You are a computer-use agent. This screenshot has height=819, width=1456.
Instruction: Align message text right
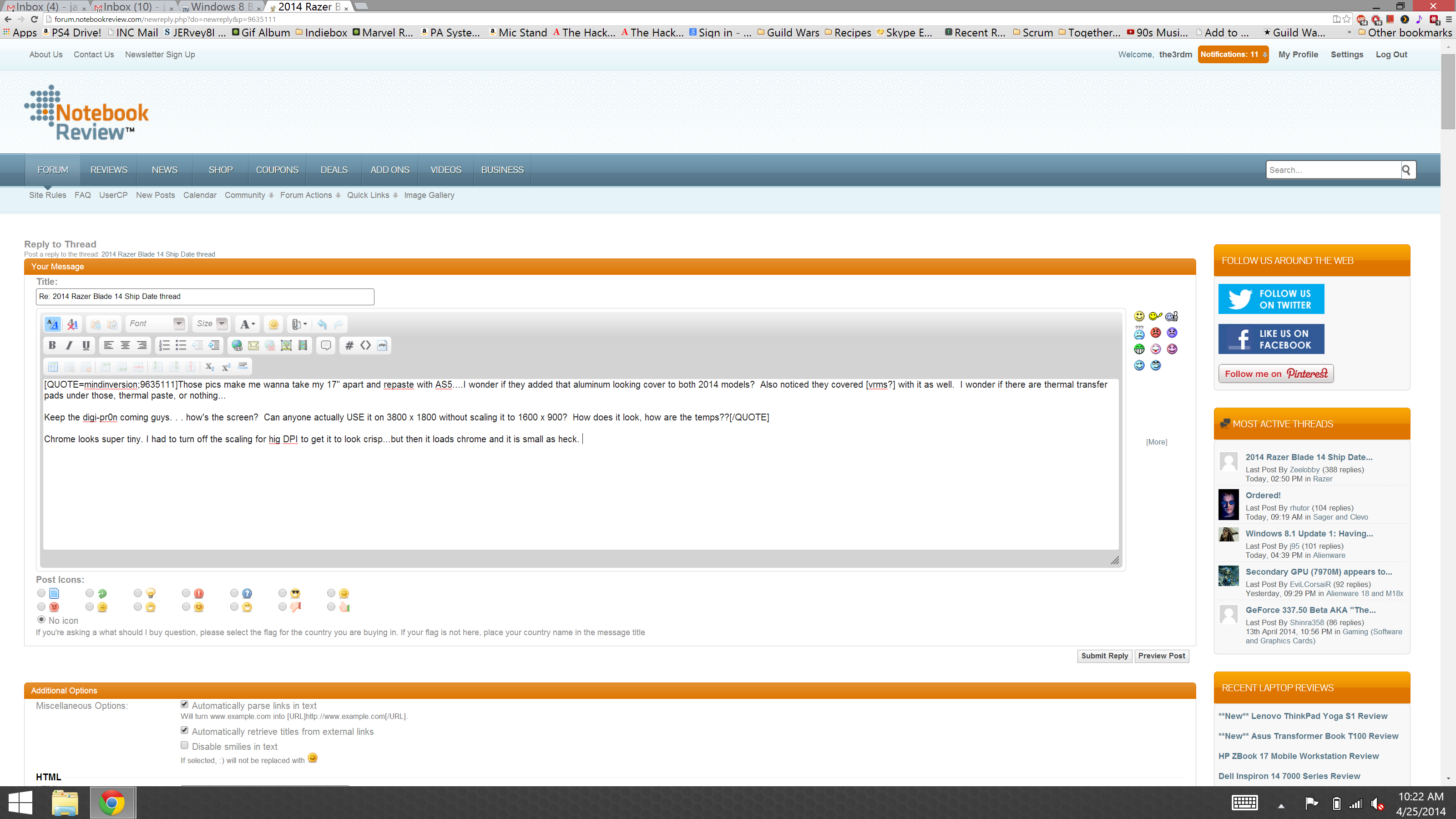[x=142, y=345]
